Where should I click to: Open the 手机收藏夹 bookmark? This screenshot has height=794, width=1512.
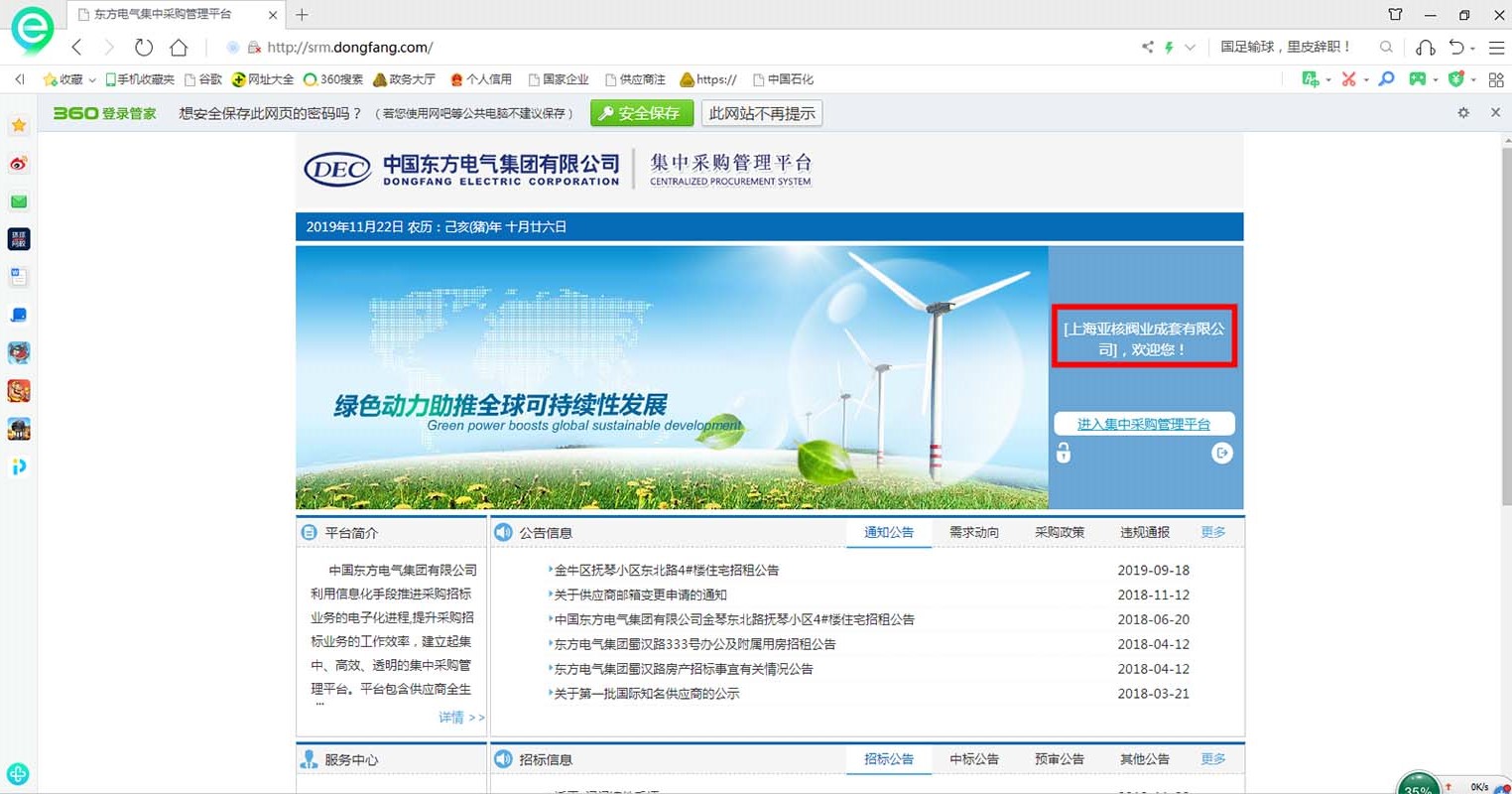(x=140, y=78)
